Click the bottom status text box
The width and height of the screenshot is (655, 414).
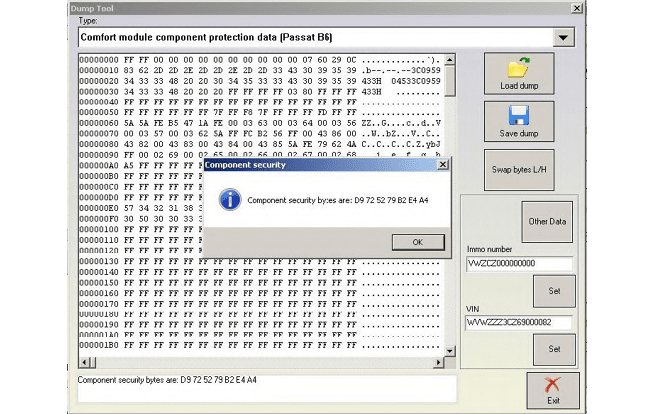tap(265, 389)
